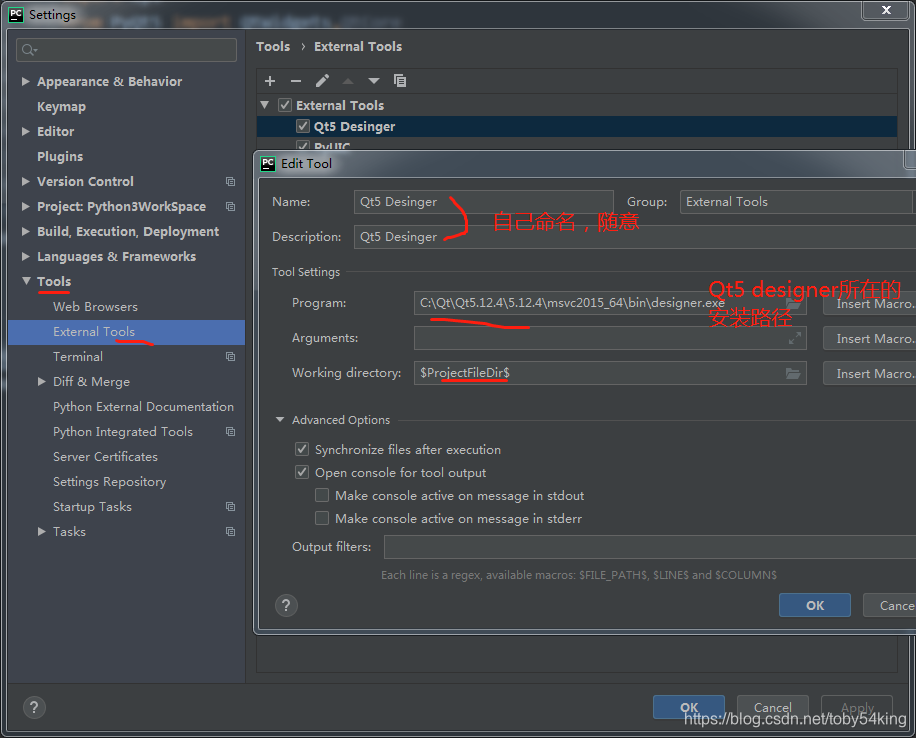Click project-level icon next to Startup Tasks

click(x=231, y=507)
